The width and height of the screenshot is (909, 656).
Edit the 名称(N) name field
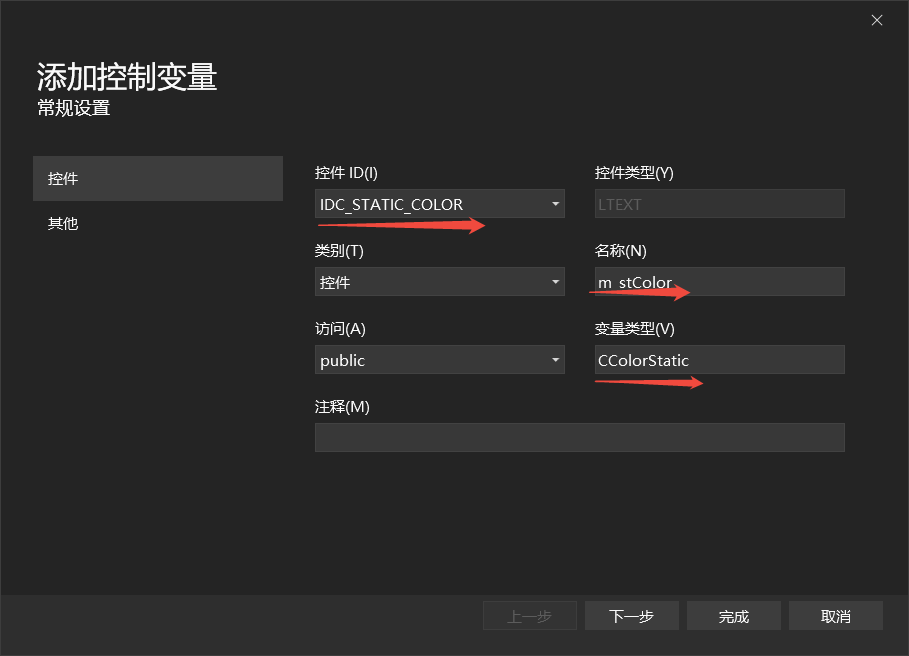(x=719, y=281)
